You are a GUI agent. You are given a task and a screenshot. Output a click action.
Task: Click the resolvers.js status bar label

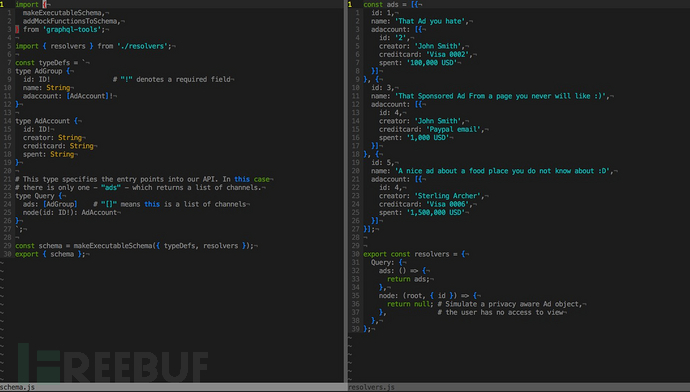tap(371, 388)
